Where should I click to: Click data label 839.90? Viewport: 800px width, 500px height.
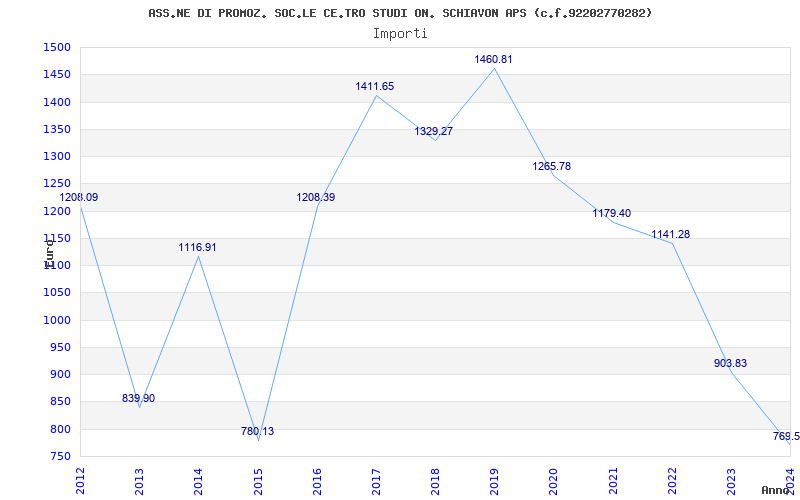tap(138, 398)
